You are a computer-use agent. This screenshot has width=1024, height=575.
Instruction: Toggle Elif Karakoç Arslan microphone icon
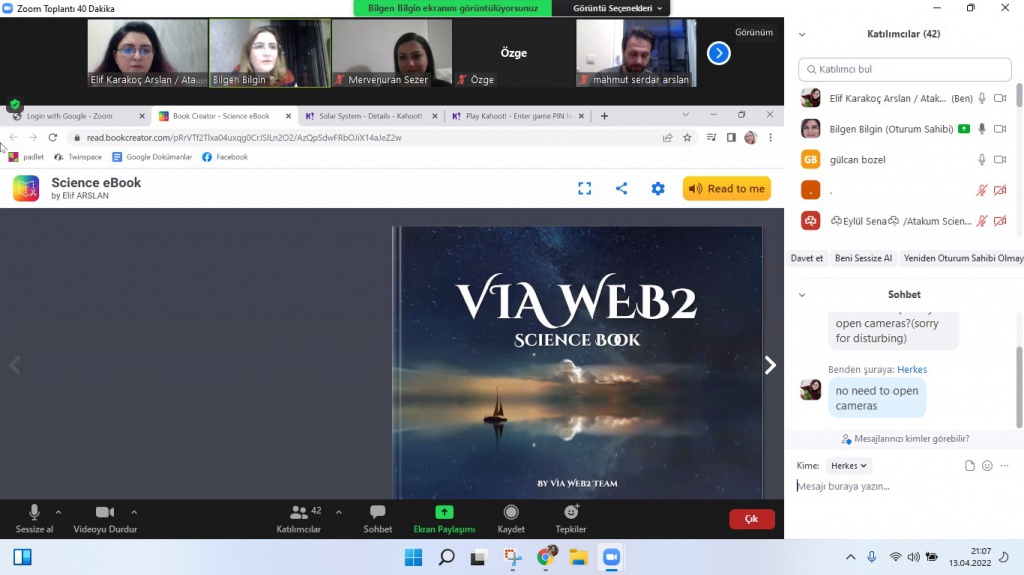[x=982, y=99]
